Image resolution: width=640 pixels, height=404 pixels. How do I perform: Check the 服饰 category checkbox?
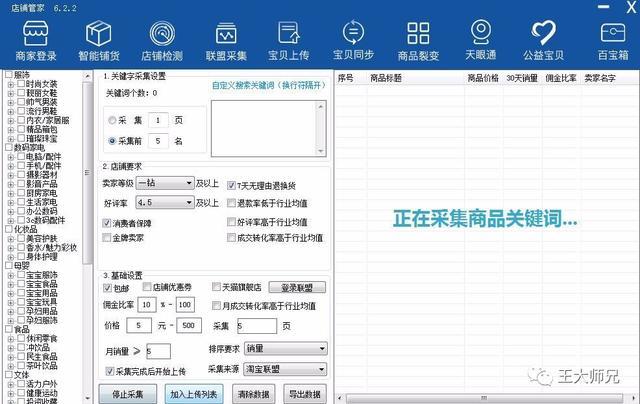point(9,75)
